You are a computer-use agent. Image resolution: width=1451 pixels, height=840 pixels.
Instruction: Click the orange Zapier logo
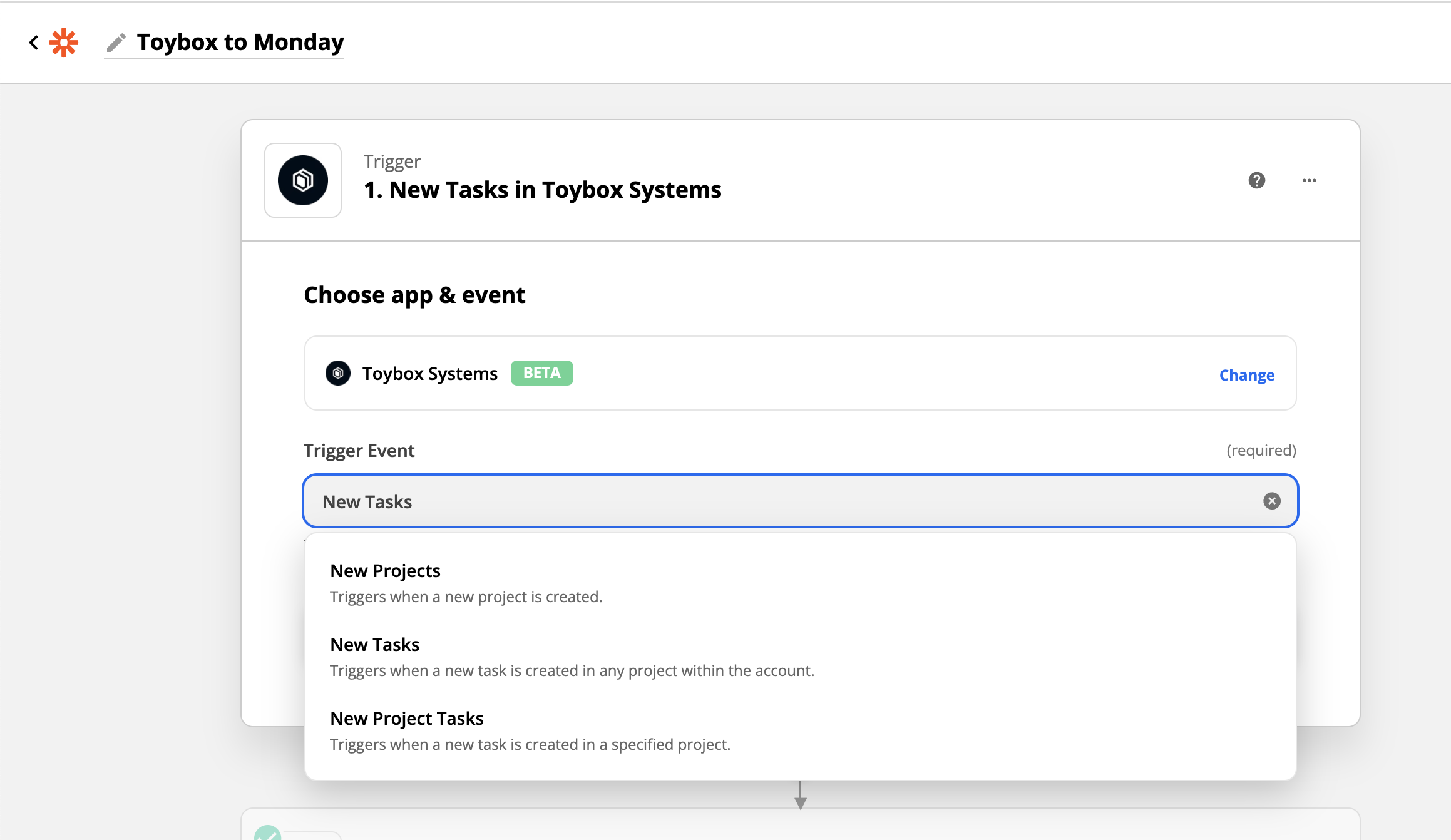64,43
